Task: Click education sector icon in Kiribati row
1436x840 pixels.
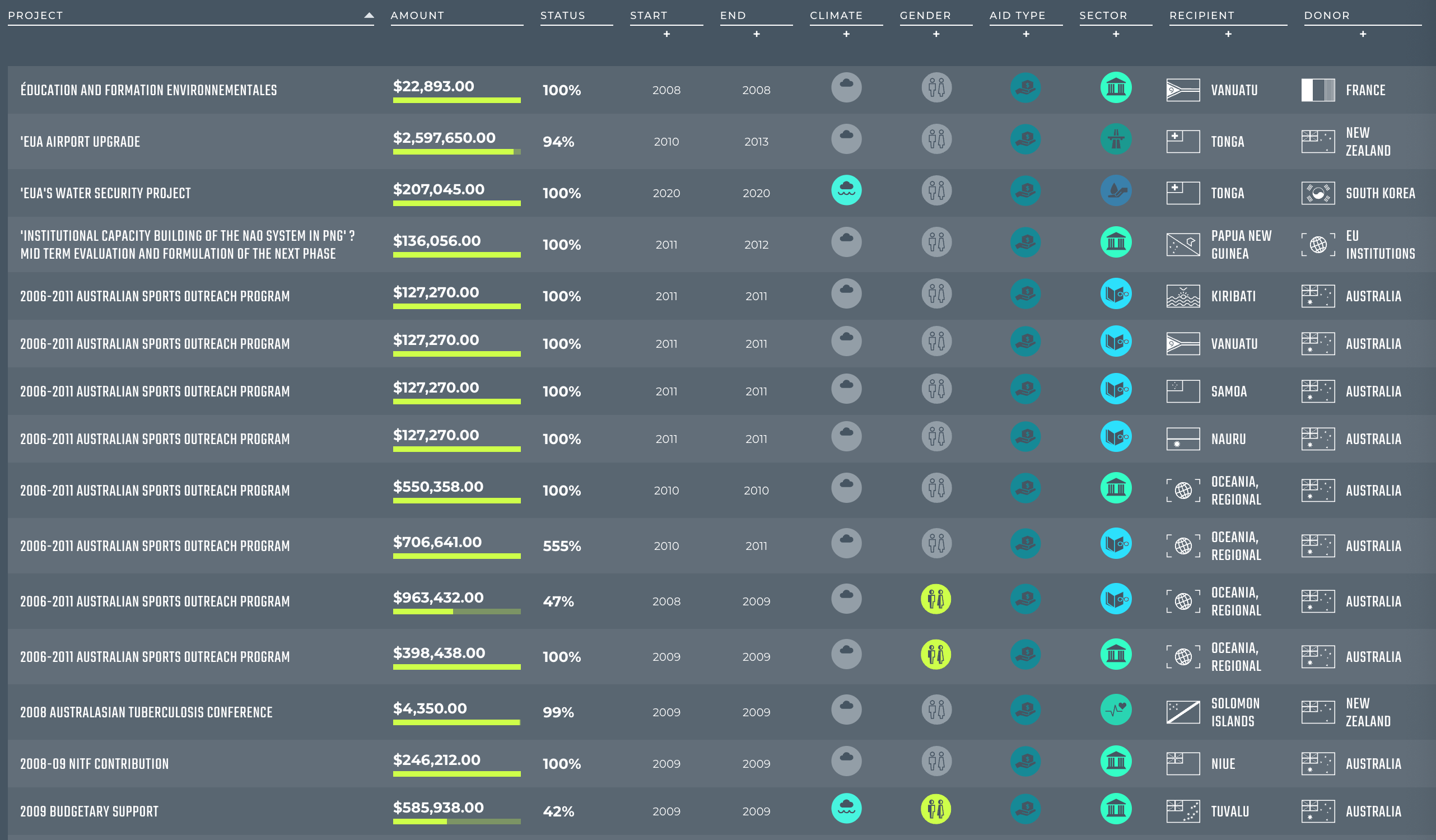Action: click(1116, 294)
